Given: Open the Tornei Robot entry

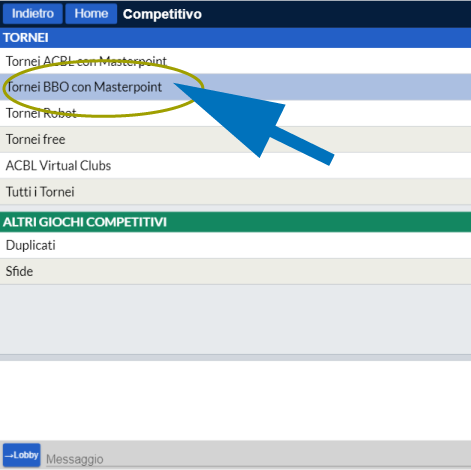Looking at the screenshot, I should [x=235, y=113].
